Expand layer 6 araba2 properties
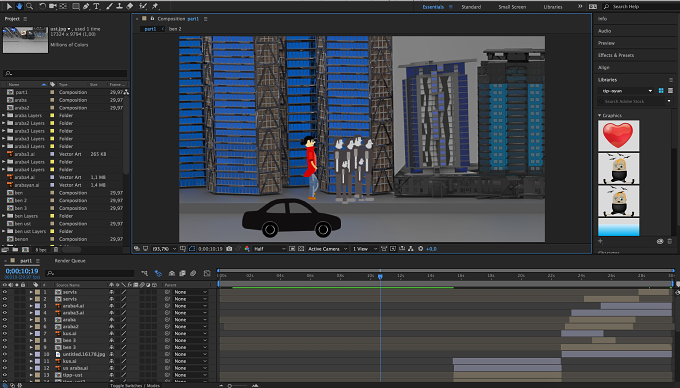The width and height of the screenshot is (680, 388). pos(31,327)
